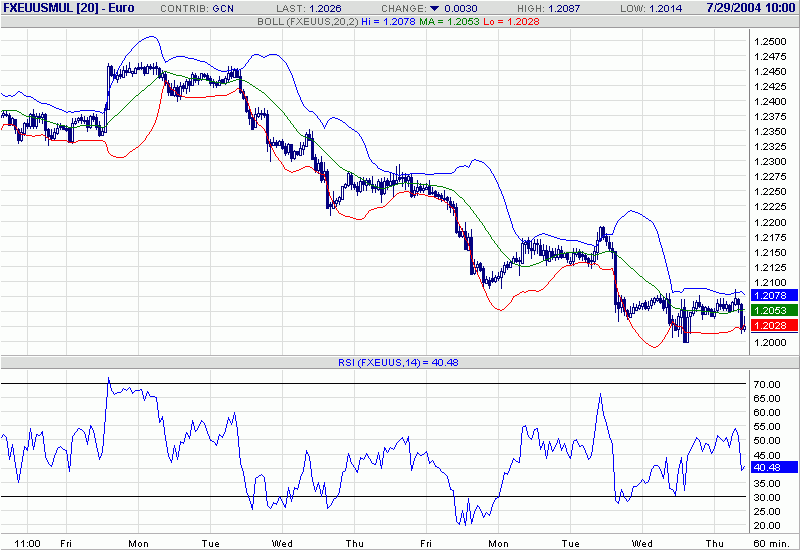Click the first Tue date label
The height and width of the screenshot is (550, 800).
210,543
